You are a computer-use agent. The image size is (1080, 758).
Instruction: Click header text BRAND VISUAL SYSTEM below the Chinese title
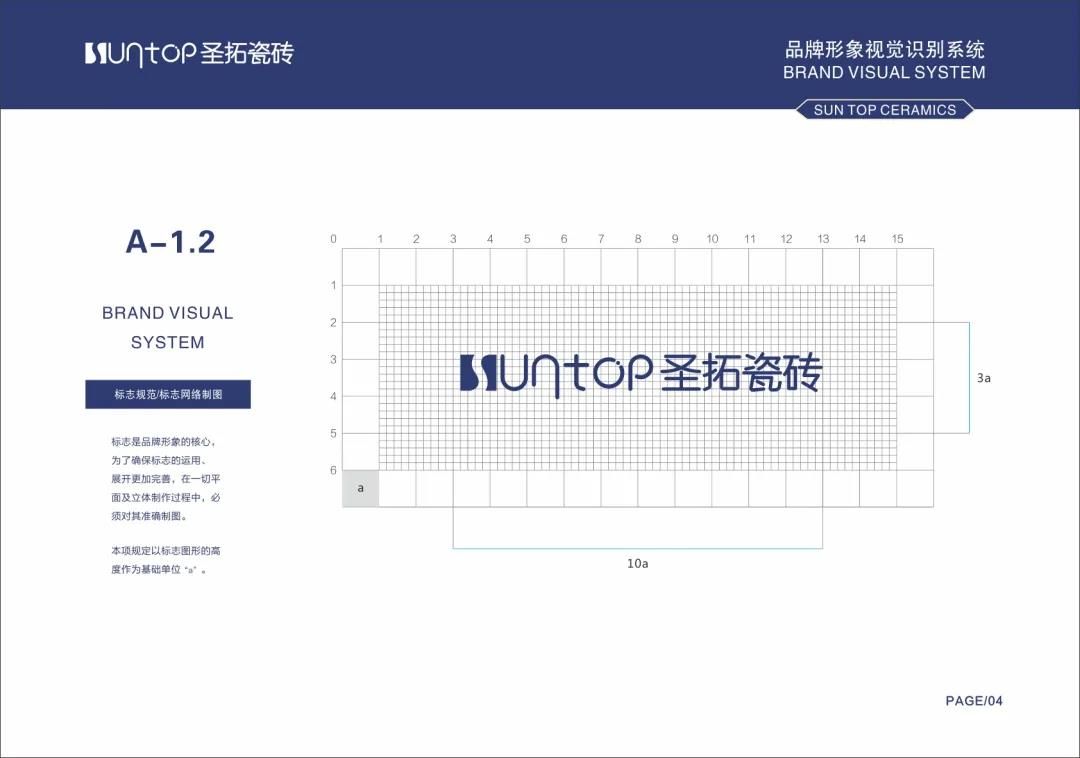pyautogui.click(x=884, y=72)
